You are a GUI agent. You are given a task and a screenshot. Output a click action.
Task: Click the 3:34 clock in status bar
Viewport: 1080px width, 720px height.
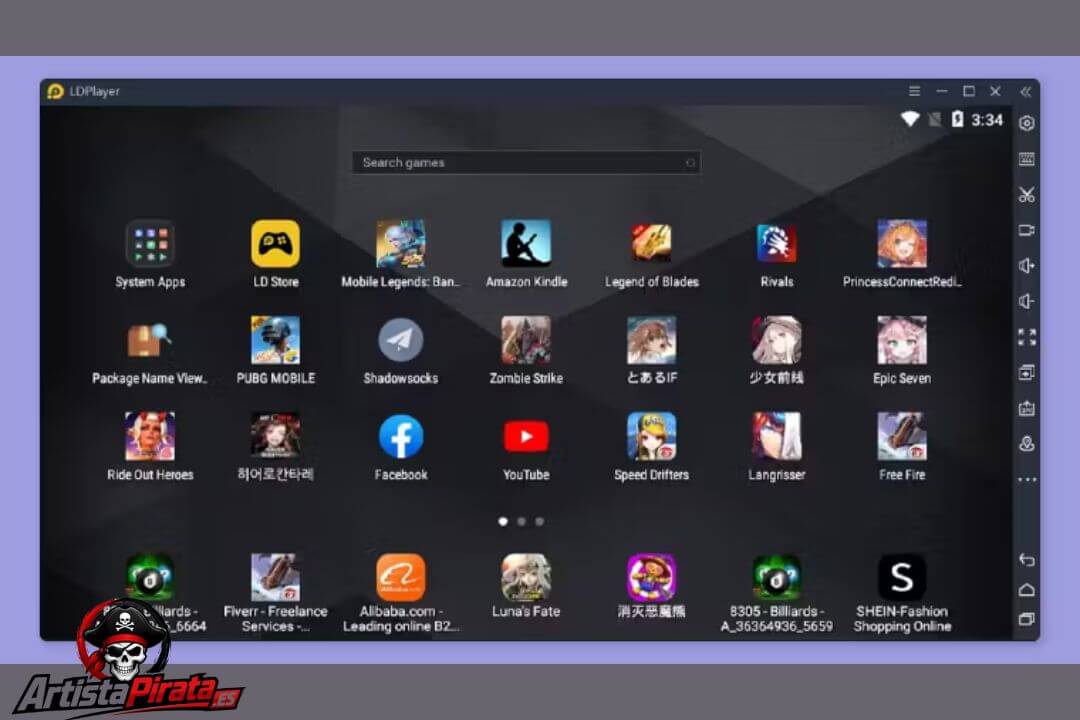pos(986,120)
